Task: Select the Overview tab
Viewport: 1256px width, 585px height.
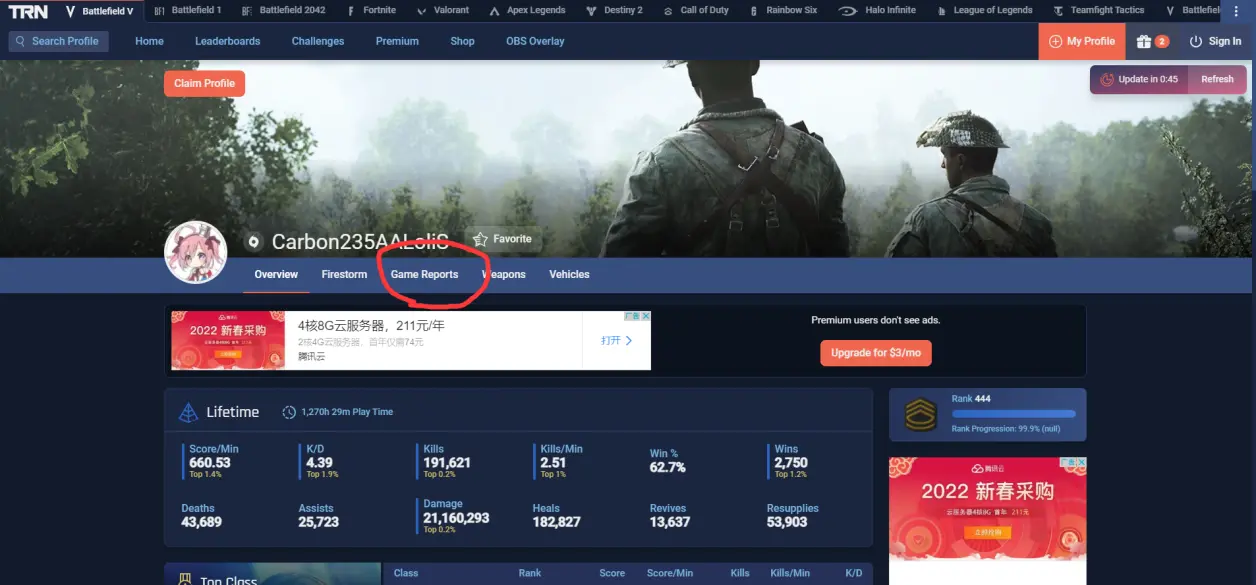Action: [x=276, y=274]
